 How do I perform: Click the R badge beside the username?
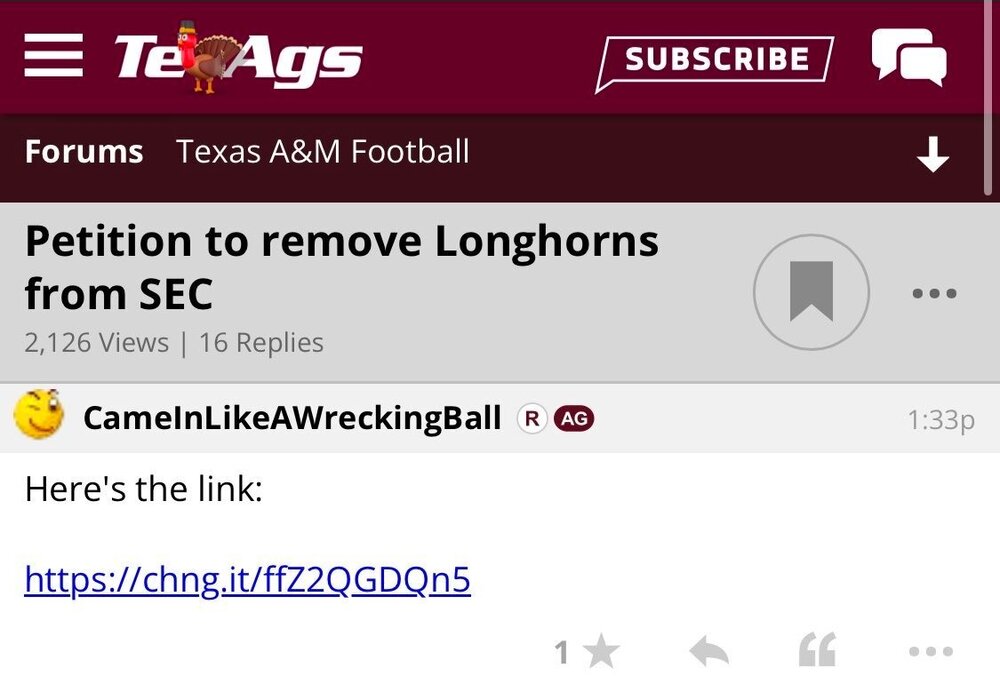click(531, 419)
